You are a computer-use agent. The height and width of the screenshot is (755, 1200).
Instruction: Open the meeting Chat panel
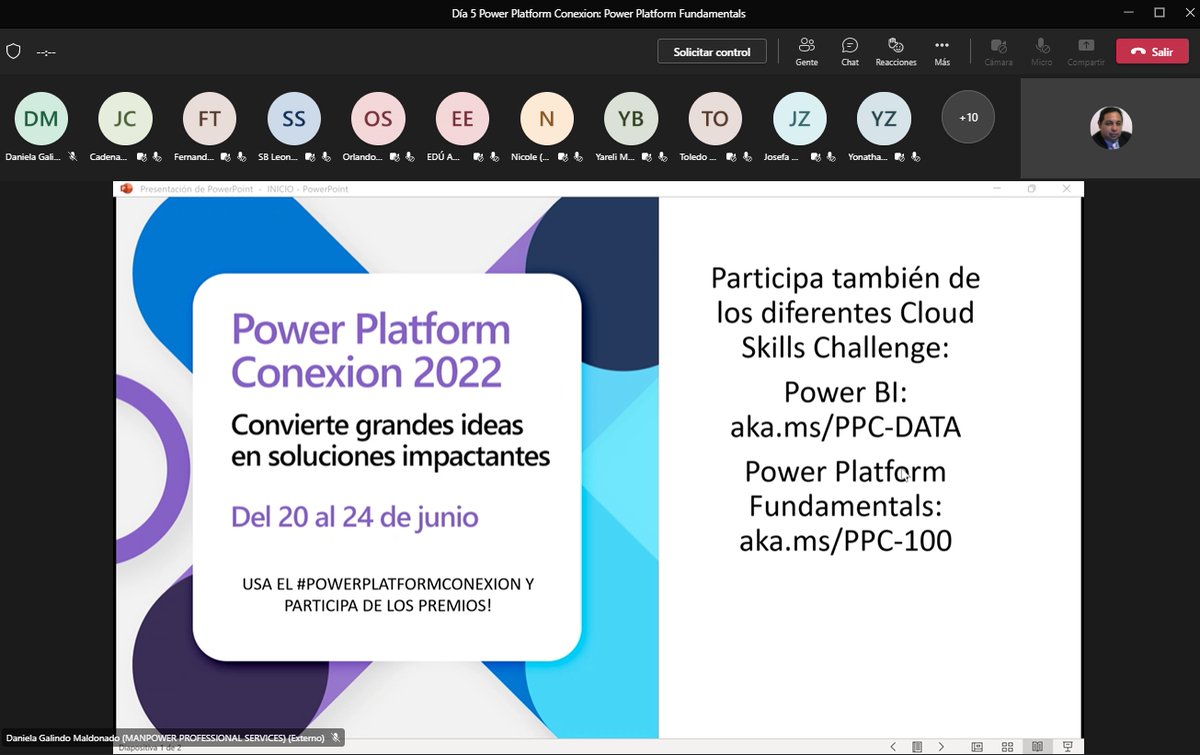coord(850,51)
